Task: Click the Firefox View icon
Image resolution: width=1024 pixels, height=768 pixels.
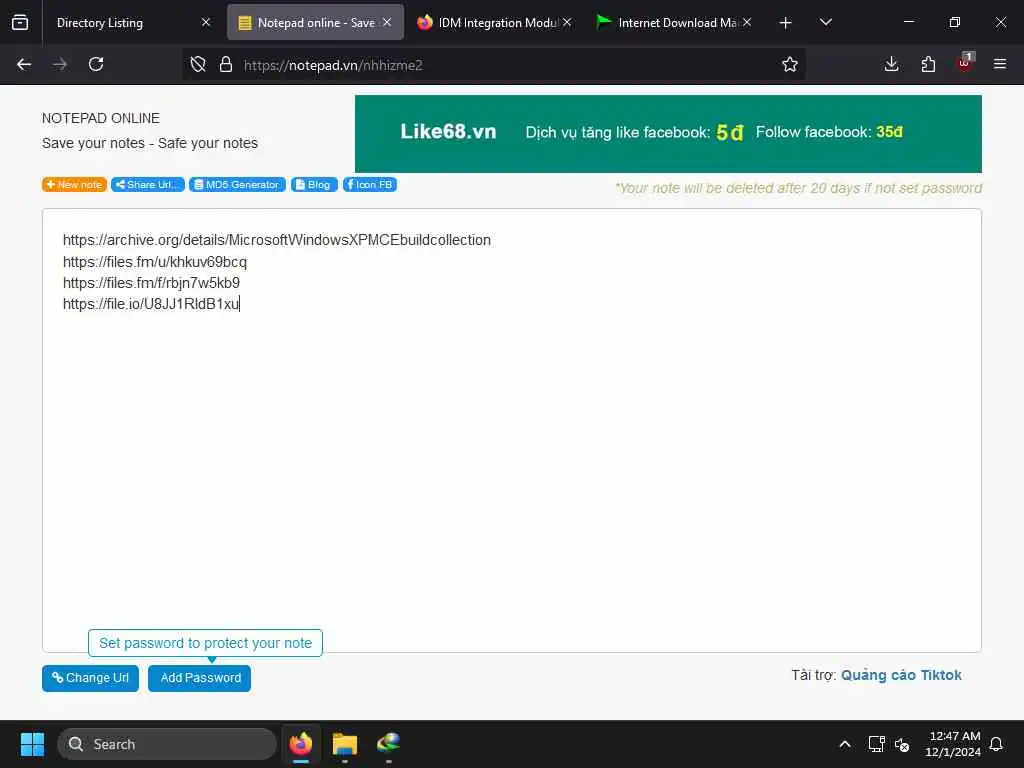Action: 20,22
